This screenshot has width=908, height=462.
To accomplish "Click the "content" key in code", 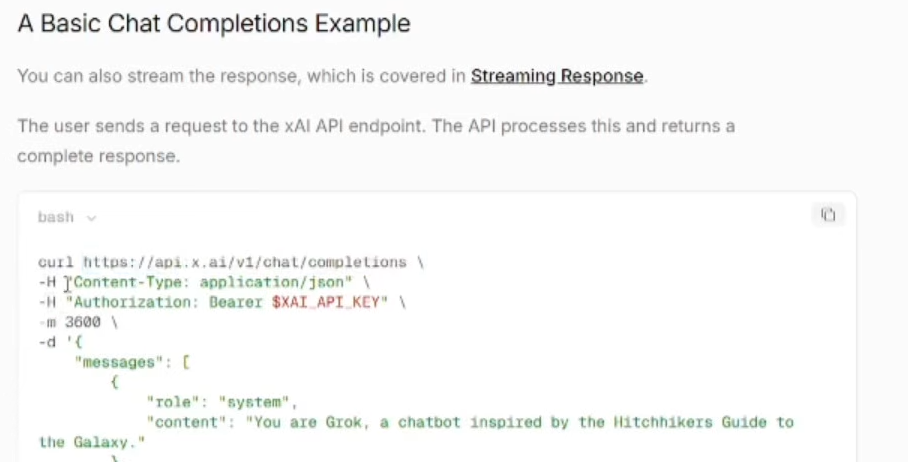I will (185, 422).
